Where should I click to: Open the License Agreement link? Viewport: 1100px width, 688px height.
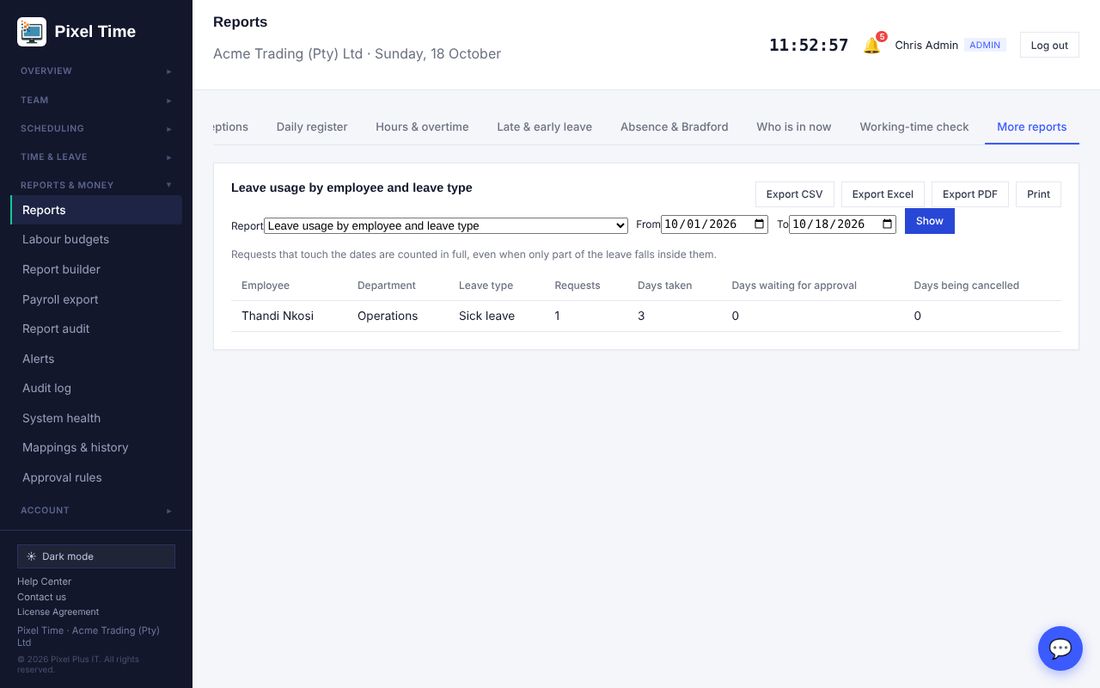coord(58,612)
